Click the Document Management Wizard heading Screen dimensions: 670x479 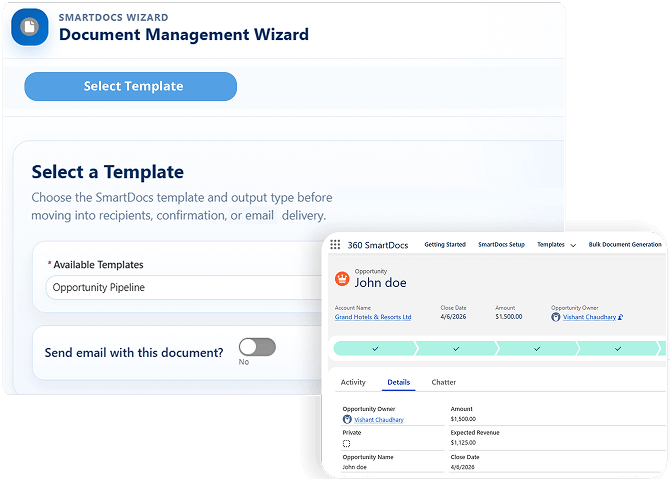point(184,35)
